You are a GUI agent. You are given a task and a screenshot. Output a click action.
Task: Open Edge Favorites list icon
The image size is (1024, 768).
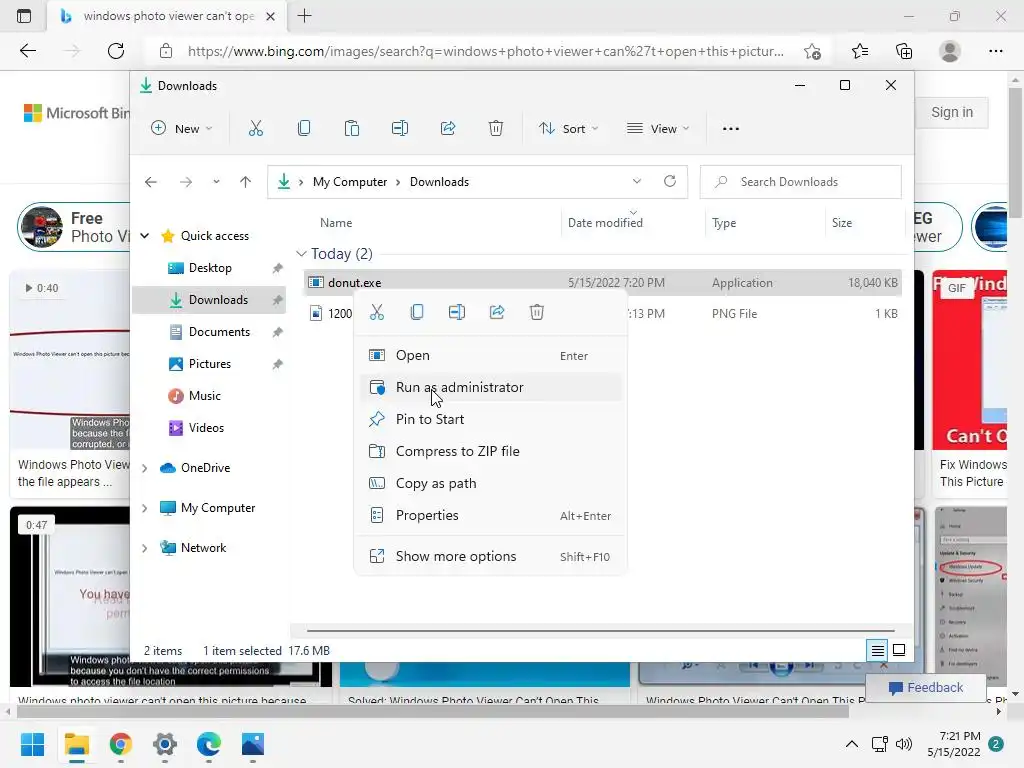pos(860,52)
